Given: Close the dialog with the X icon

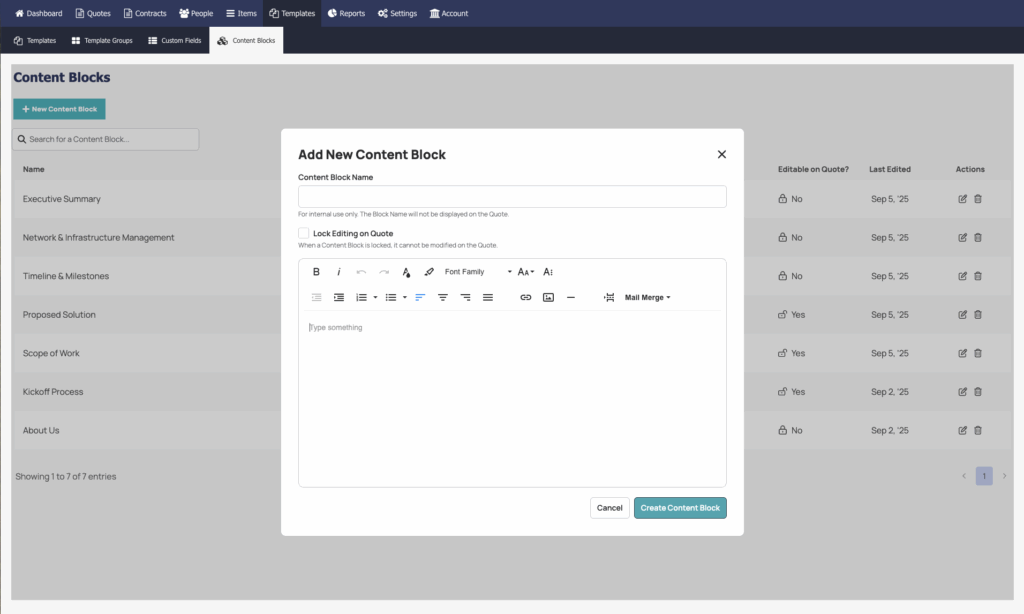Looking at the screenshot, I should (722, 154).
